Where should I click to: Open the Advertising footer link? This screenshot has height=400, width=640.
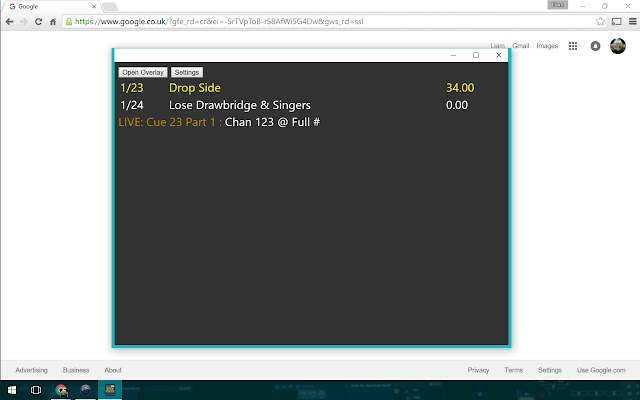point(31,370)
